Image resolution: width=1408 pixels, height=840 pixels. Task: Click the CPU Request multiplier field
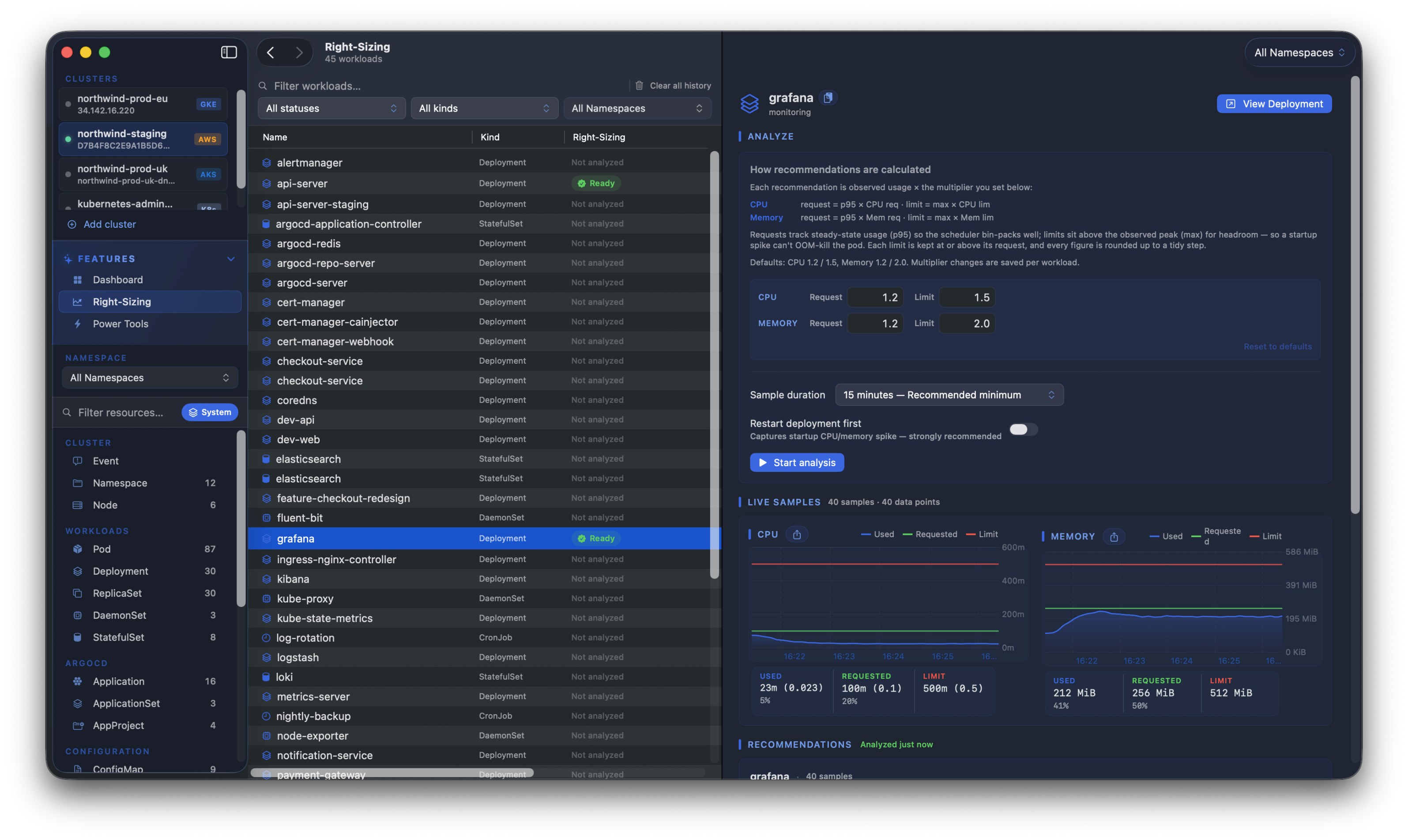[875, 297]
